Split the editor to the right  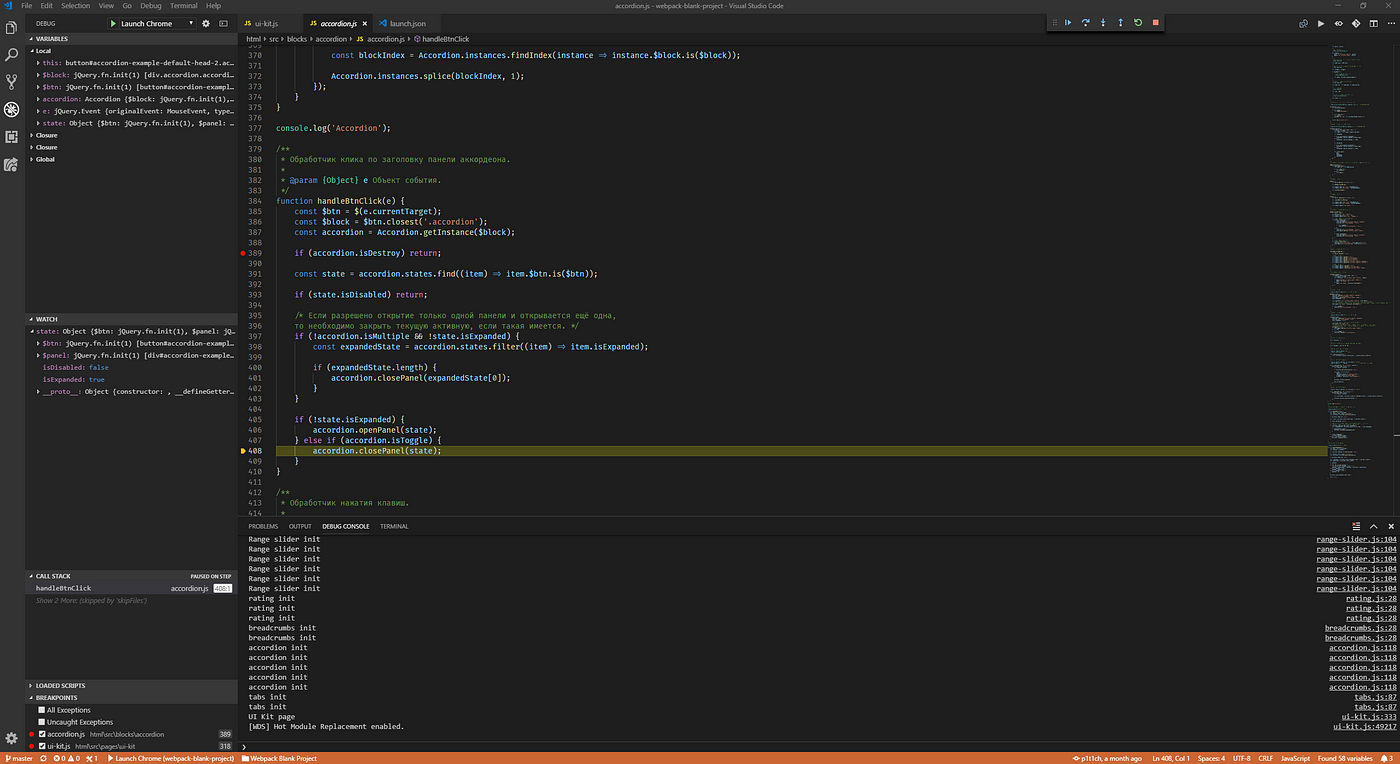pyautogui.click(x=1375, y=23)
